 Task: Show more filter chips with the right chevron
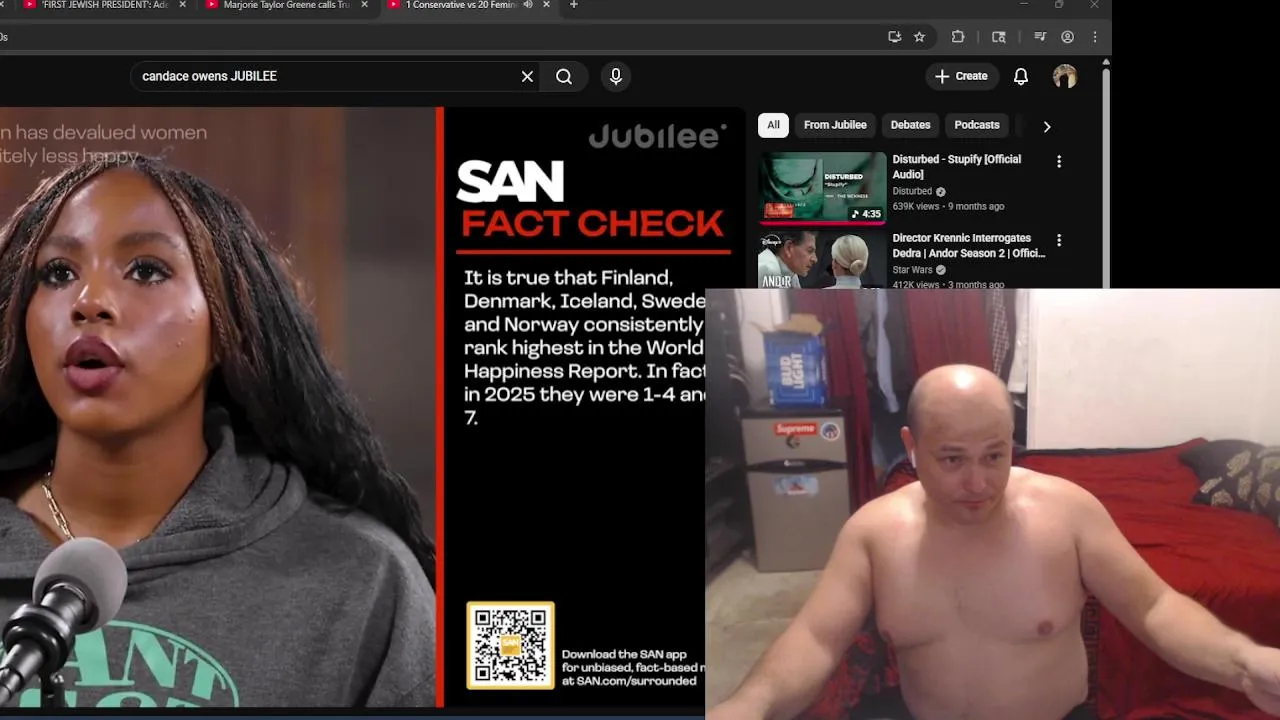click(1047, 126)
